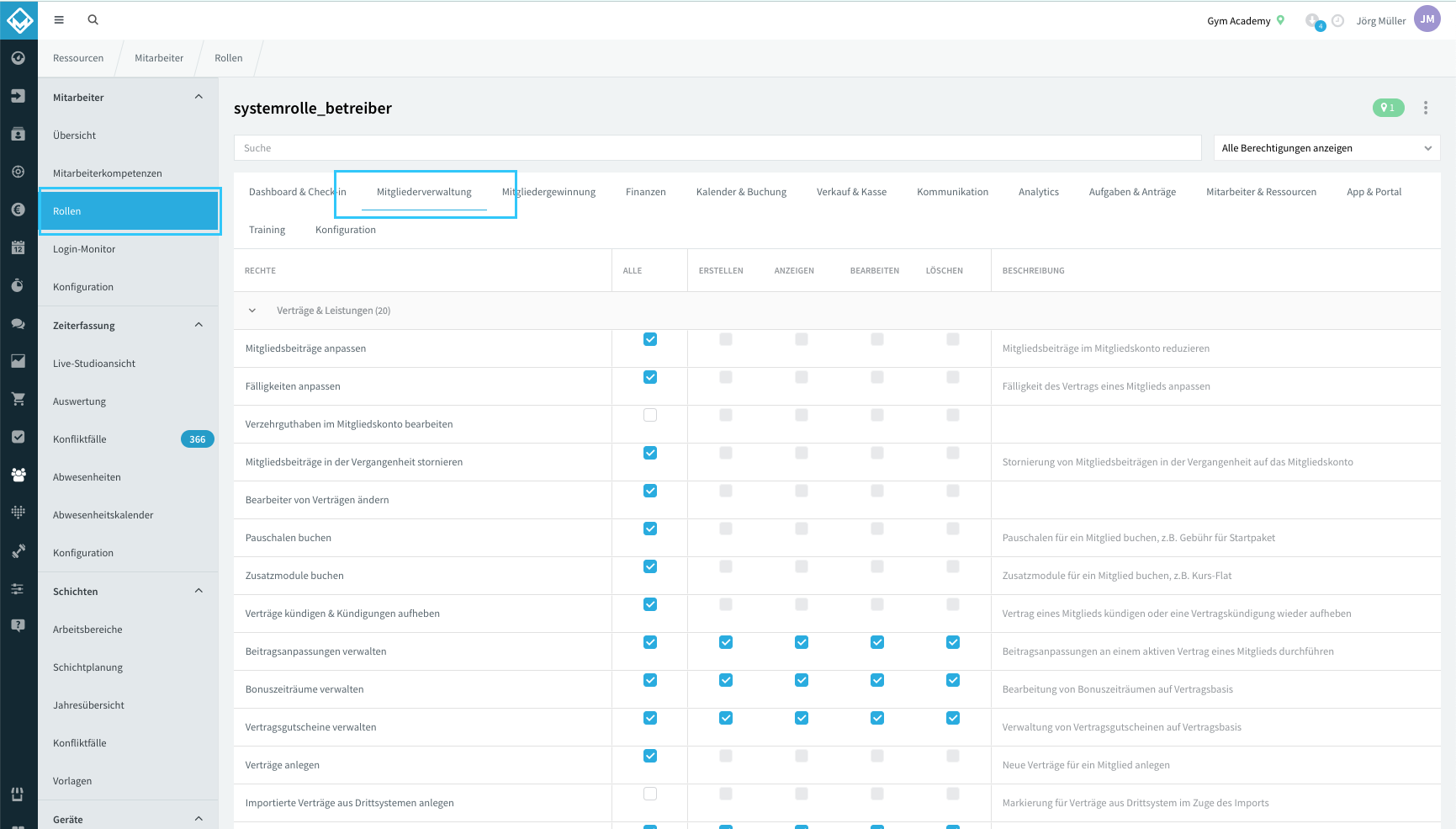Viewport: 1456px width, 829px height.
Task: Toggle Bearbeiten for Beitragsanpassungen verwalten
Action: pyautogui.click(x=877, y=642)
